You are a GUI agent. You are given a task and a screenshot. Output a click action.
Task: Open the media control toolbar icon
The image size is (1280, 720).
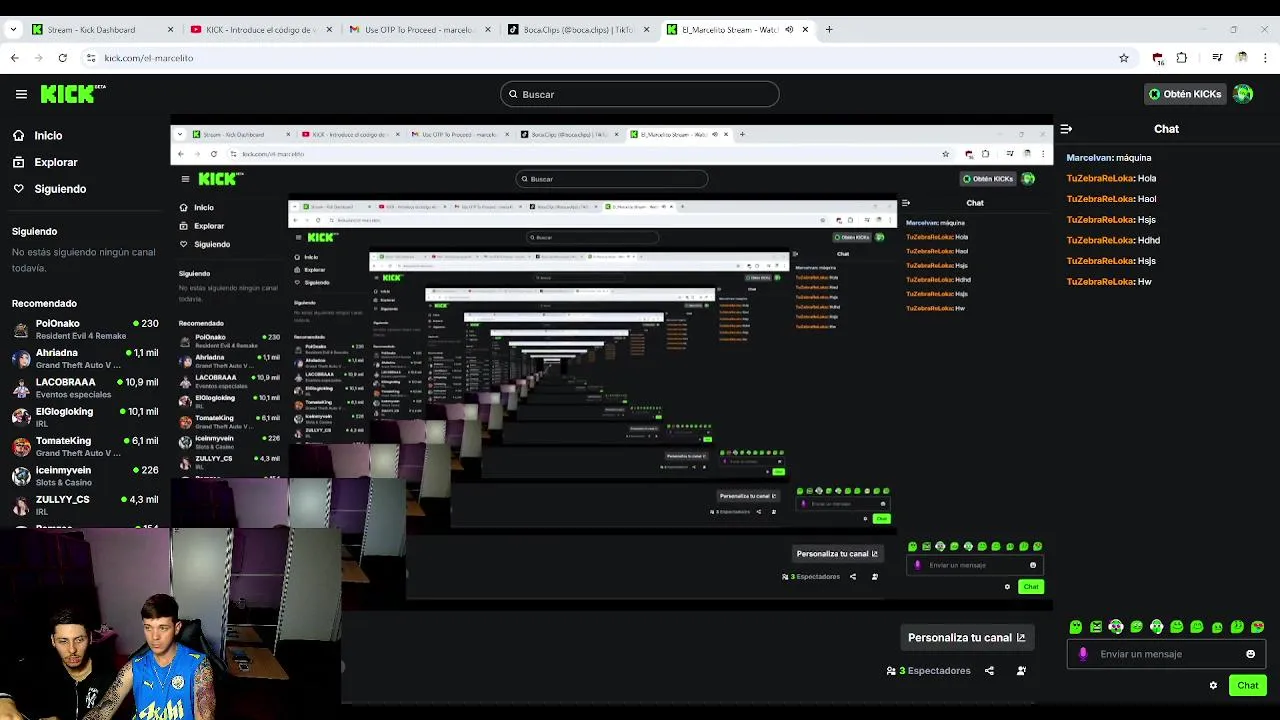coord(1217,58)
